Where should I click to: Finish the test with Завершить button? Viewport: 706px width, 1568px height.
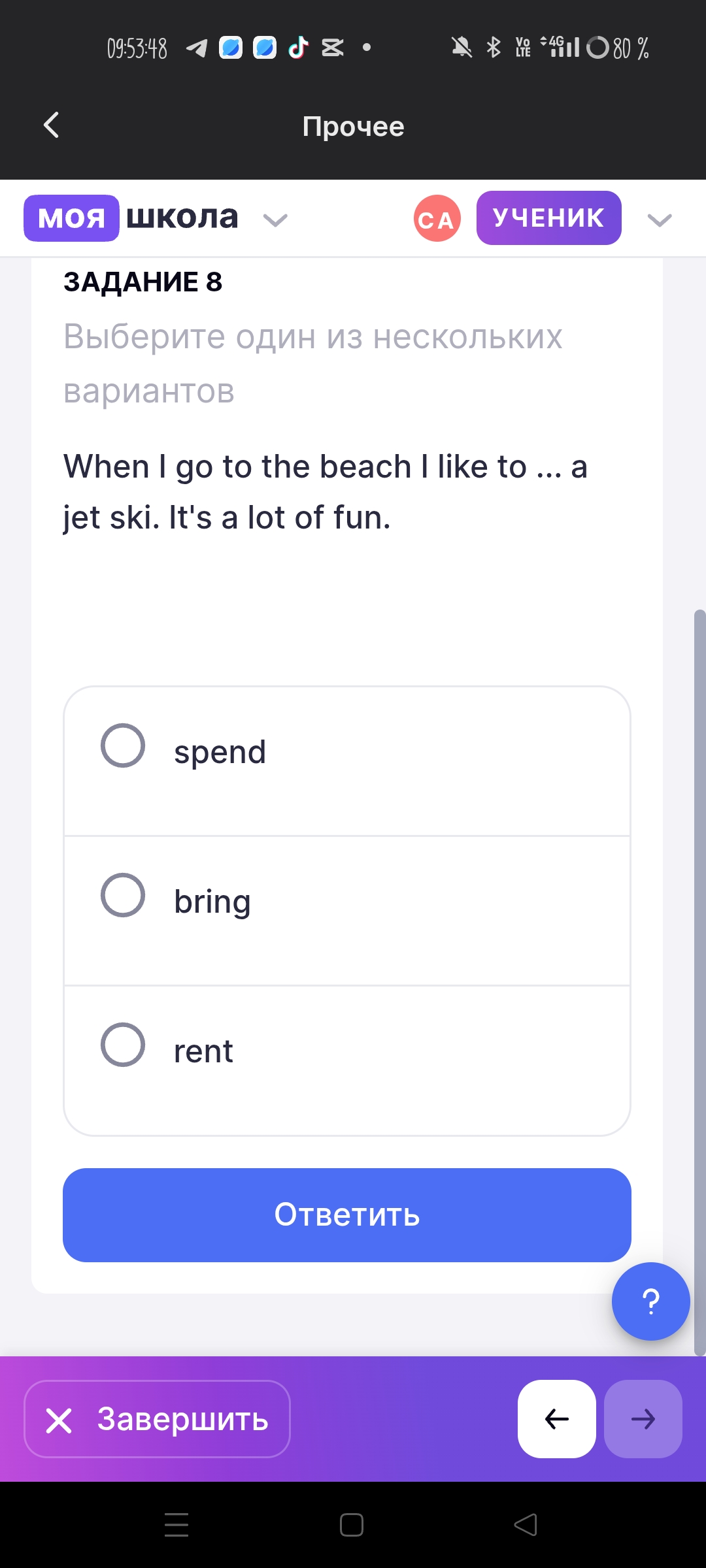click(157, 1419)
